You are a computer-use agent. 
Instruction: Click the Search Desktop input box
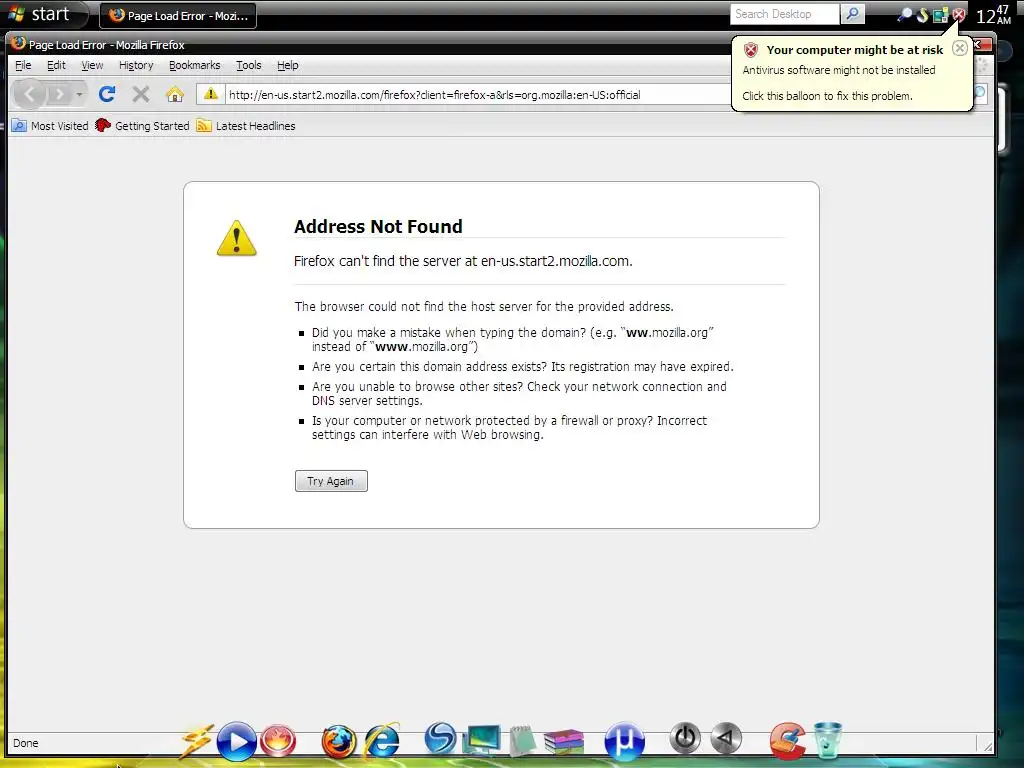784,14
